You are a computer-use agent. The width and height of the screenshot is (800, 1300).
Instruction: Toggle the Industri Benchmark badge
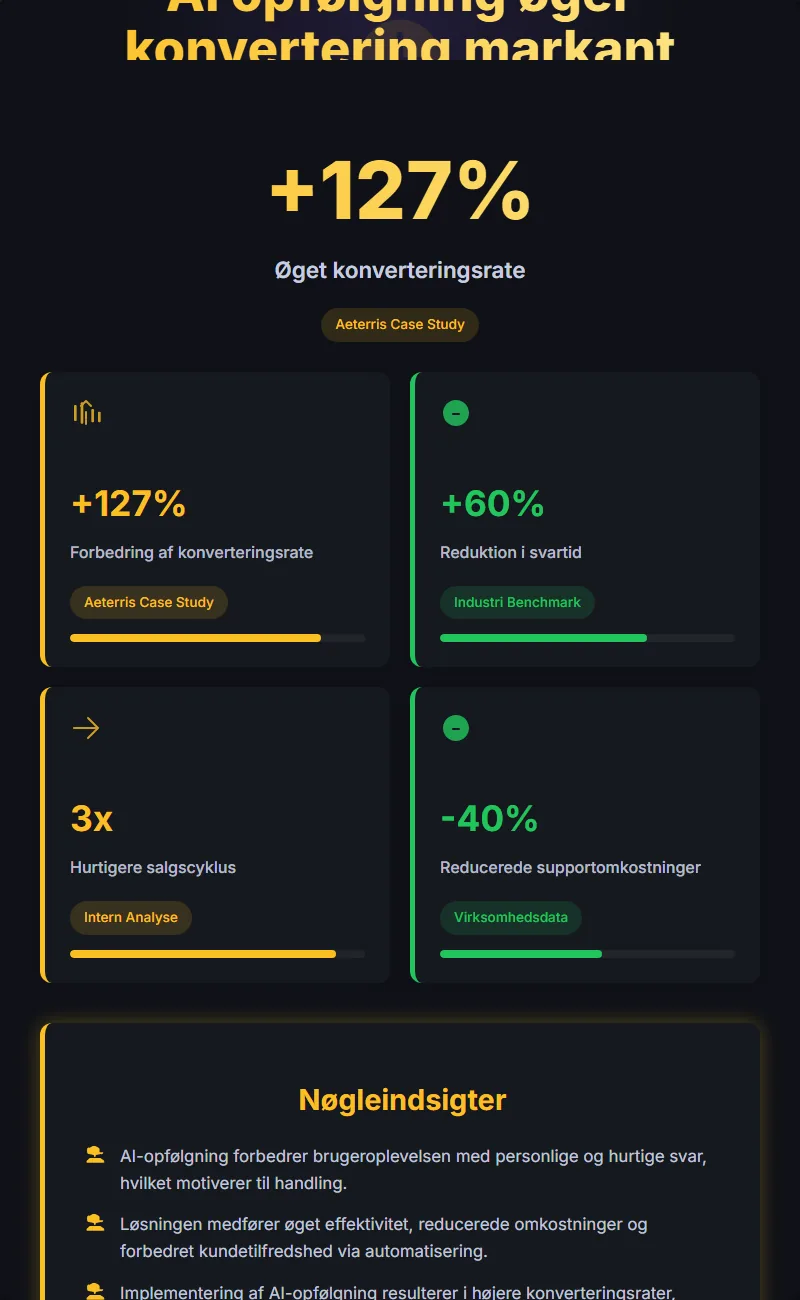[517, 602]
